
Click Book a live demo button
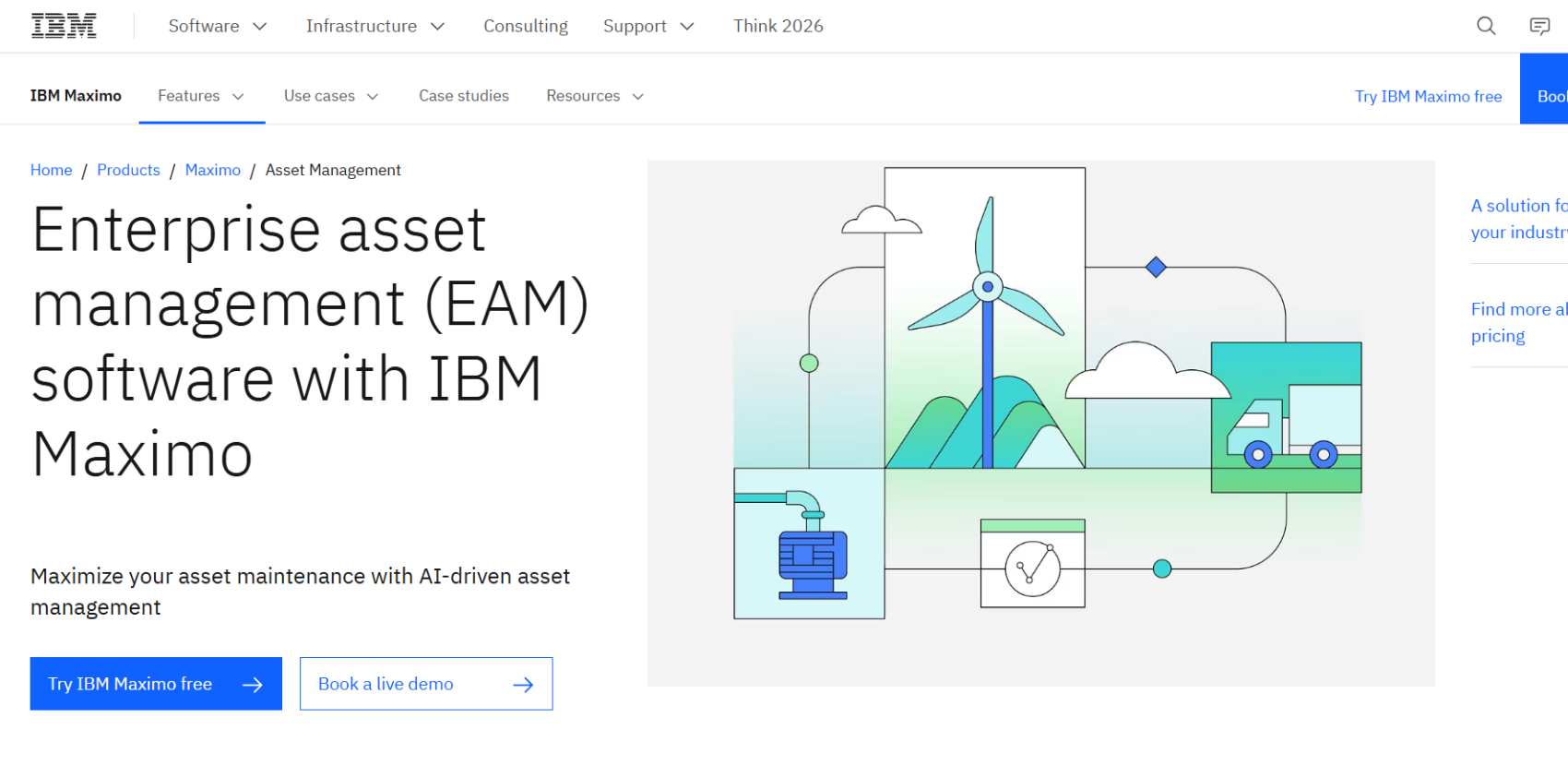coord(426,684)
